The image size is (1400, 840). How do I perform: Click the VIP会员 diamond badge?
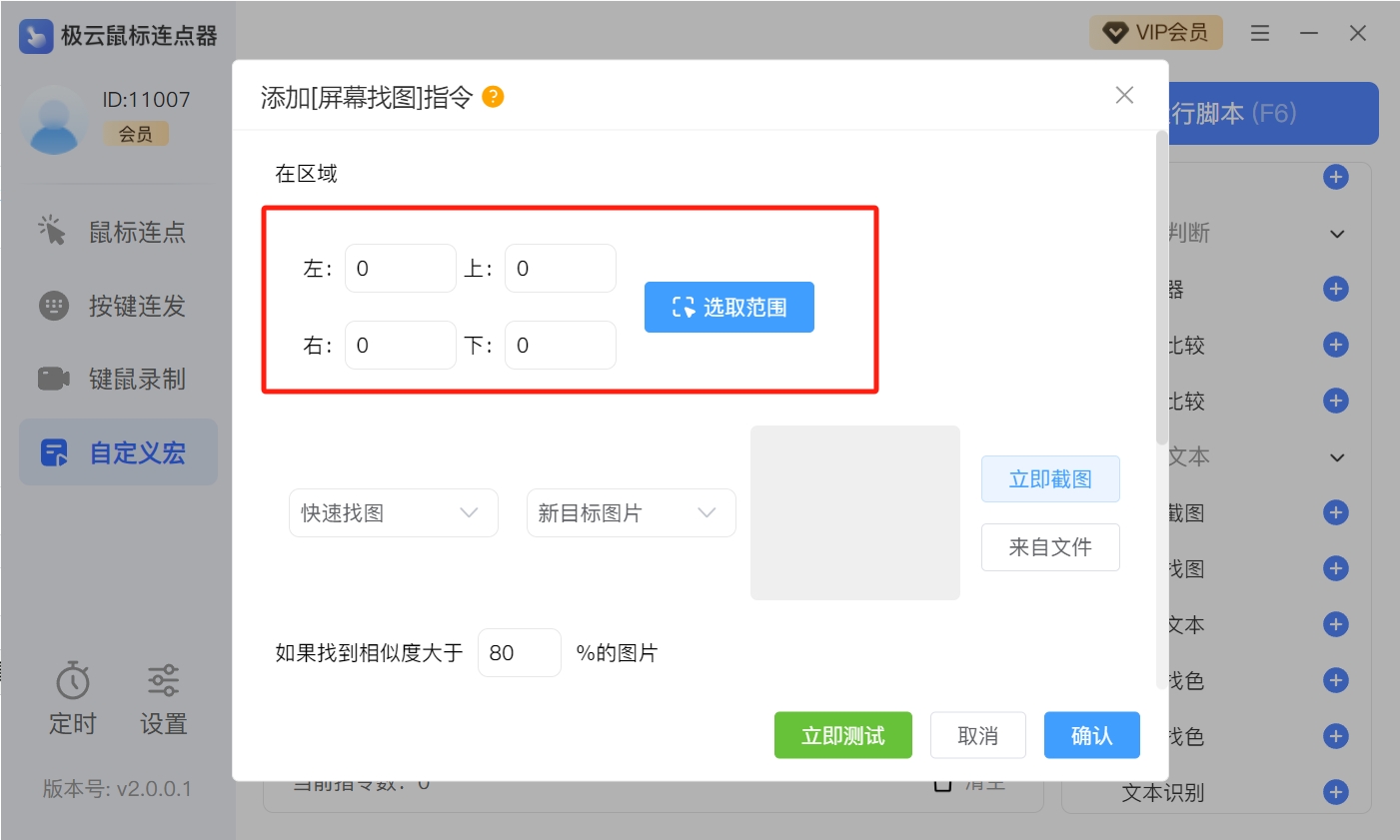click(x=1155, y=33)
